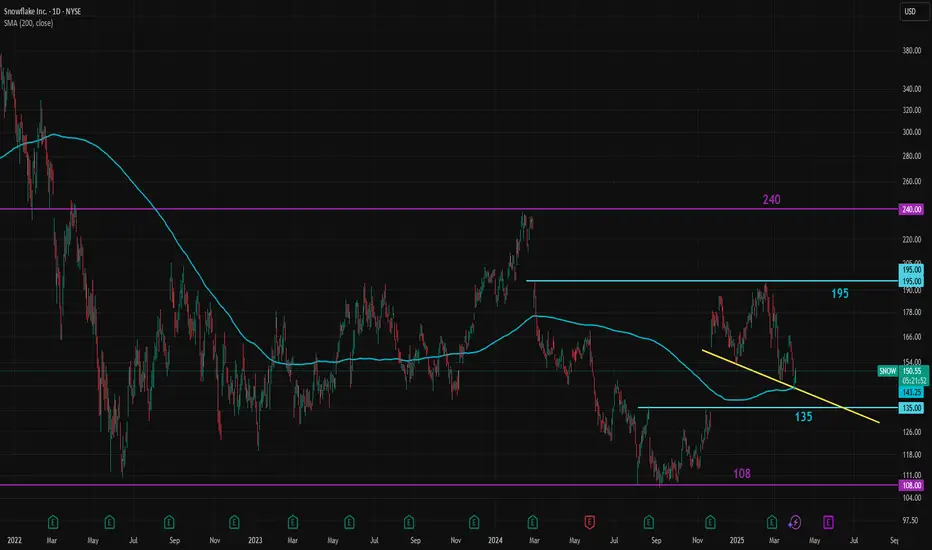Click earnings marker above Mar 2023
The image size is (932, 550).
coord(292,522)
